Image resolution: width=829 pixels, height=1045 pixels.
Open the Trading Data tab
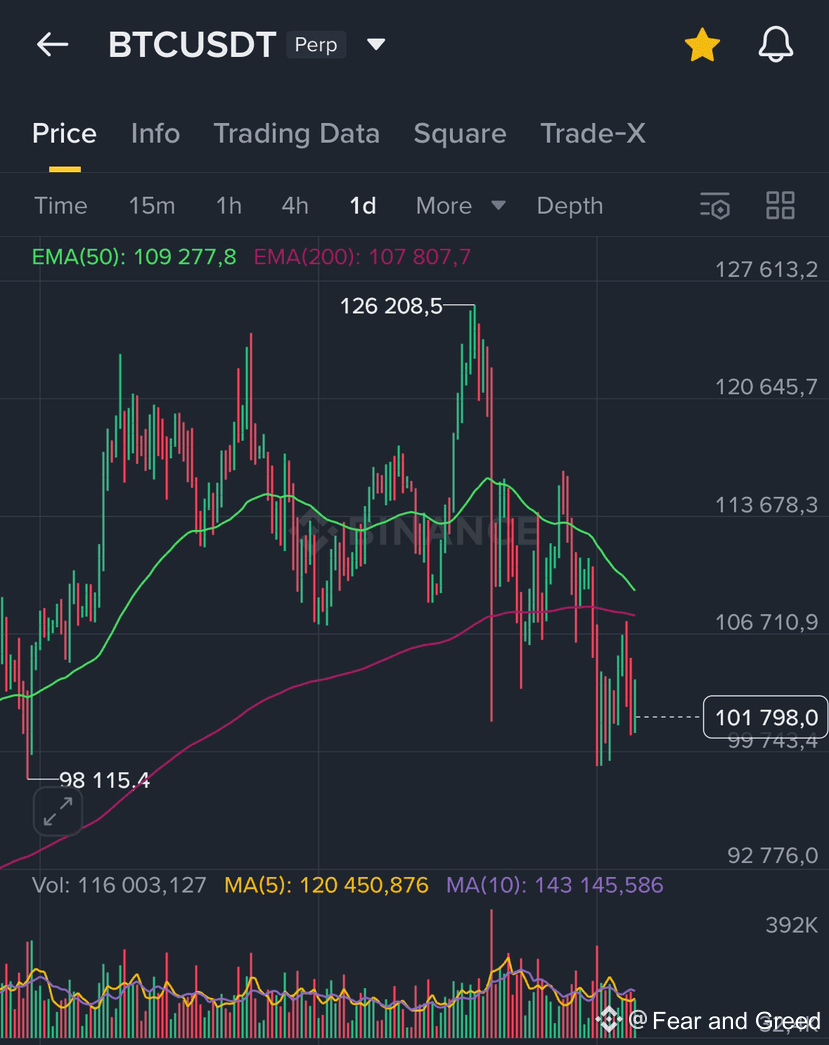(x=297, y=134)
